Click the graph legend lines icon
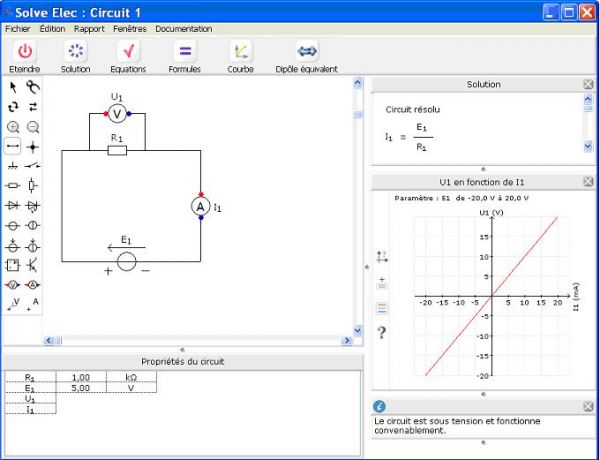 pos(382,308)
